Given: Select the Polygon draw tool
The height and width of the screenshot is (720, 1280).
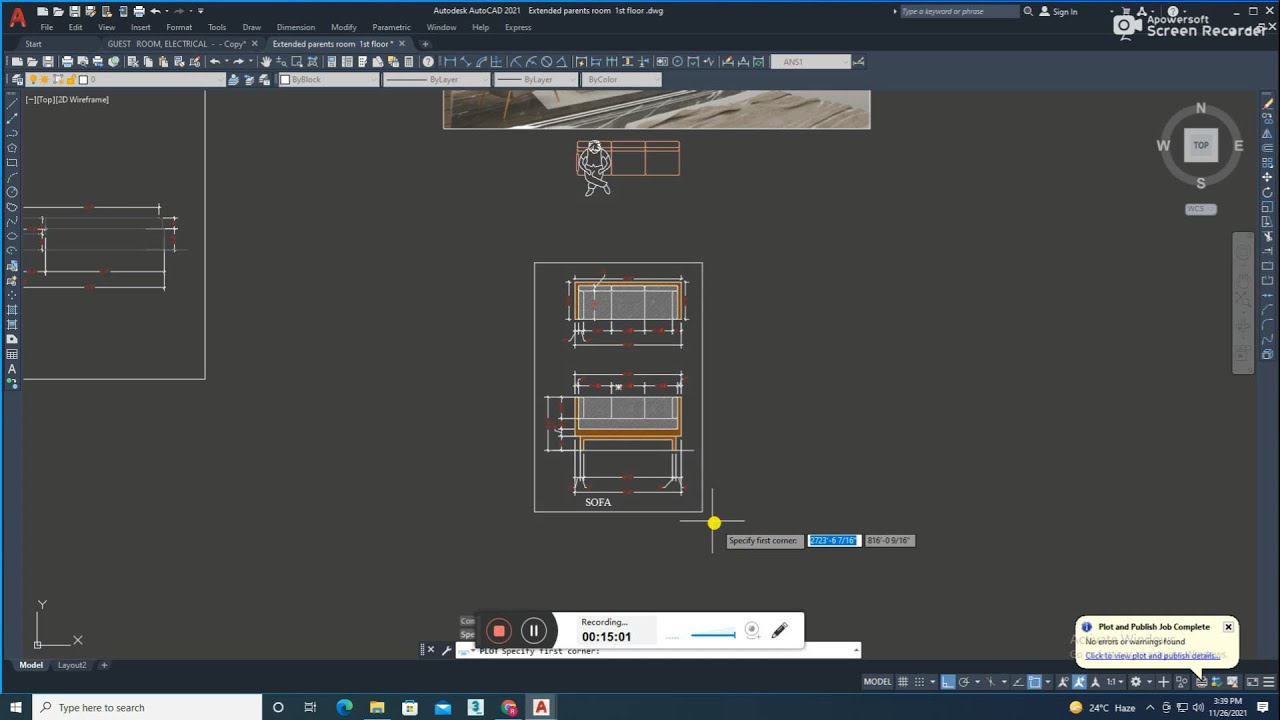Looking at the screenshot, I should 12,148.
